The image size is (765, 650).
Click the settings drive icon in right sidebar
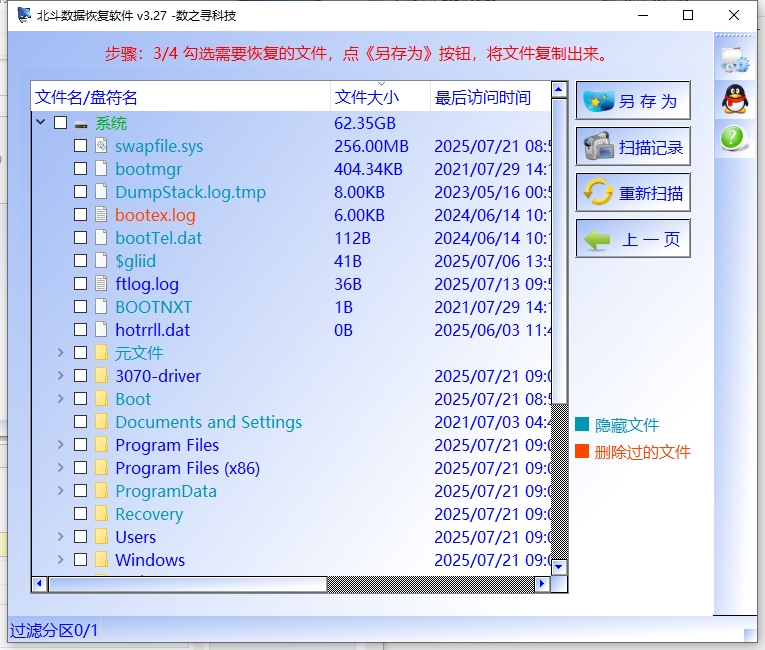pos(735,60)
